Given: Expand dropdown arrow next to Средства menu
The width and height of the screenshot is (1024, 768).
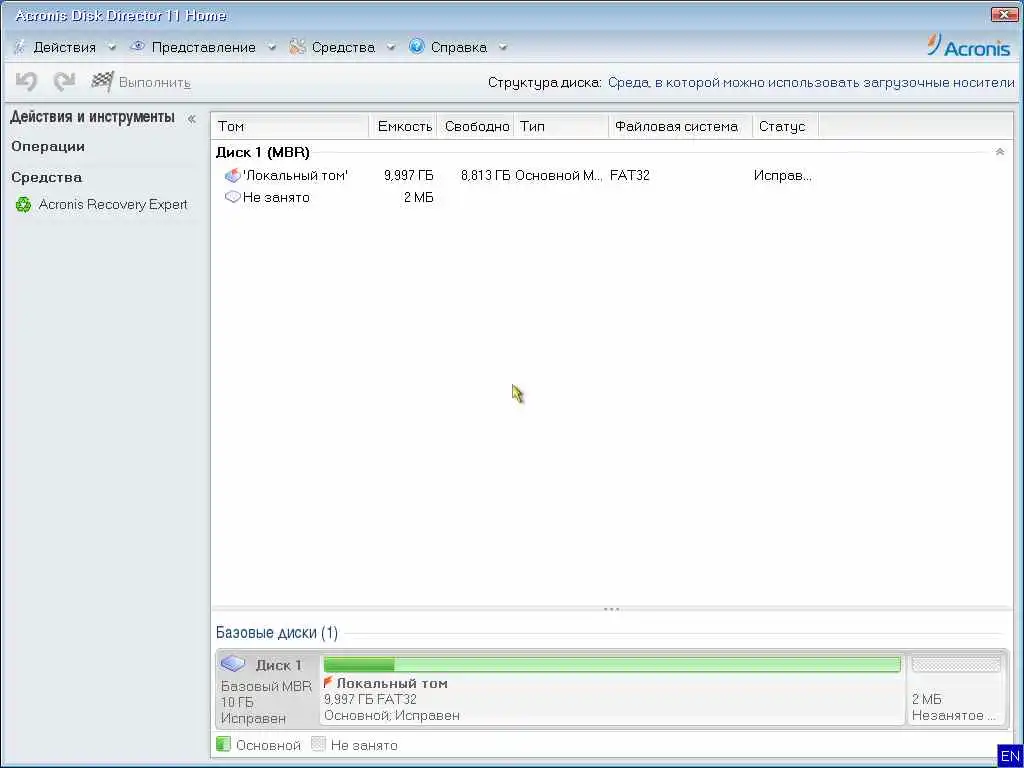Looking at the screenshot, I should pos(391,47).
